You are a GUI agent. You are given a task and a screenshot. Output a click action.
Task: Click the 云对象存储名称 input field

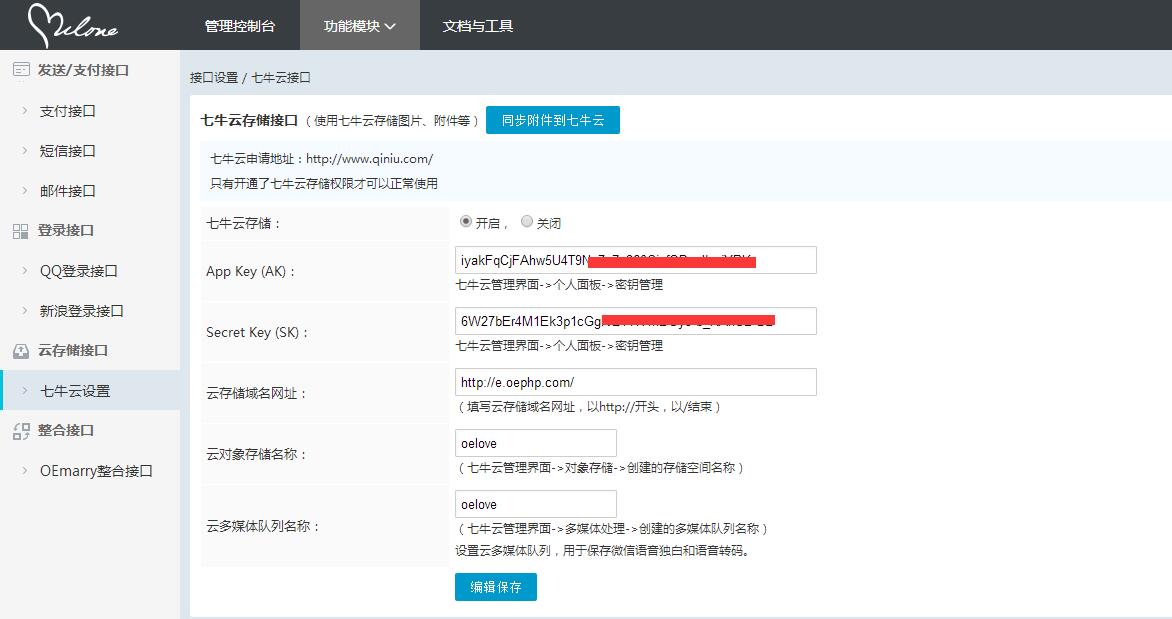point(535,443)
